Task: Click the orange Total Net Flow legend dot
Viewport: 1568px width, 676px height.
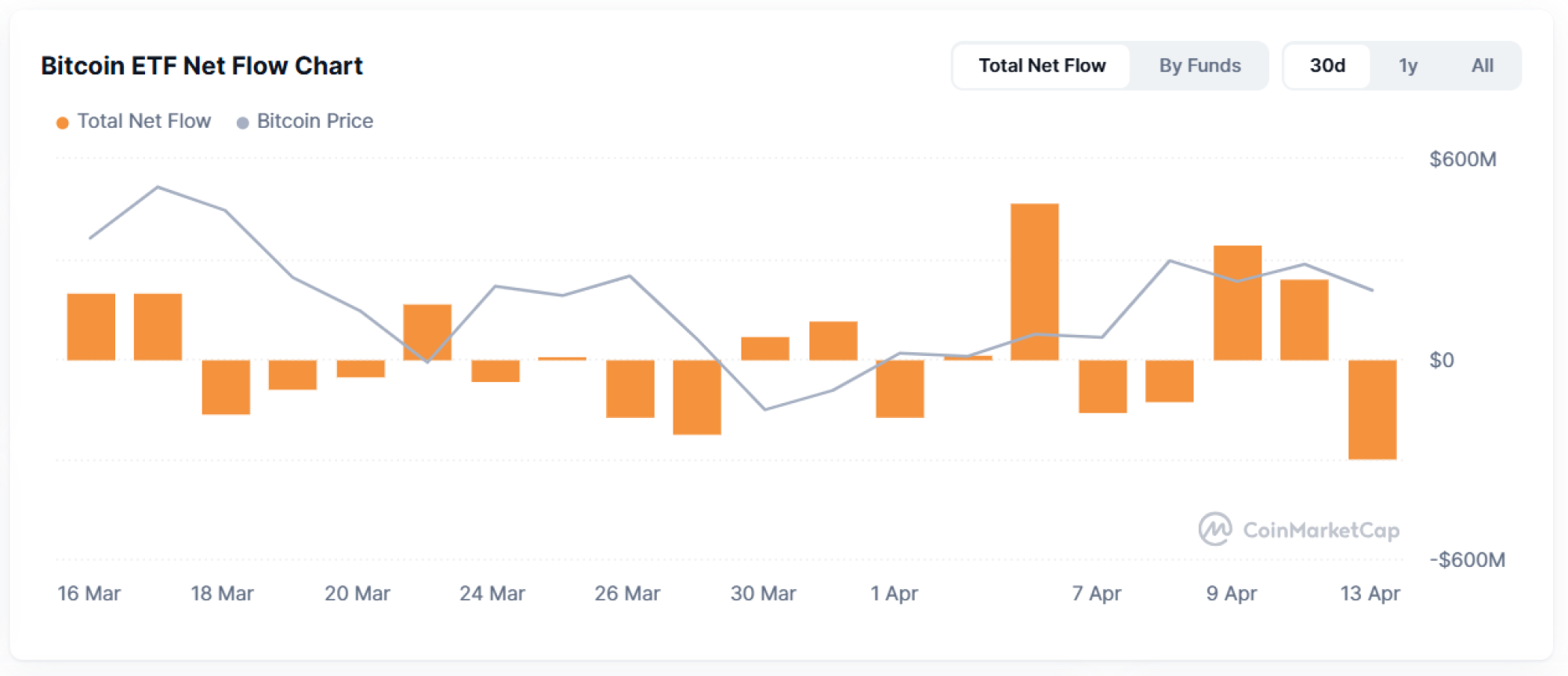Action: [63, 122]
